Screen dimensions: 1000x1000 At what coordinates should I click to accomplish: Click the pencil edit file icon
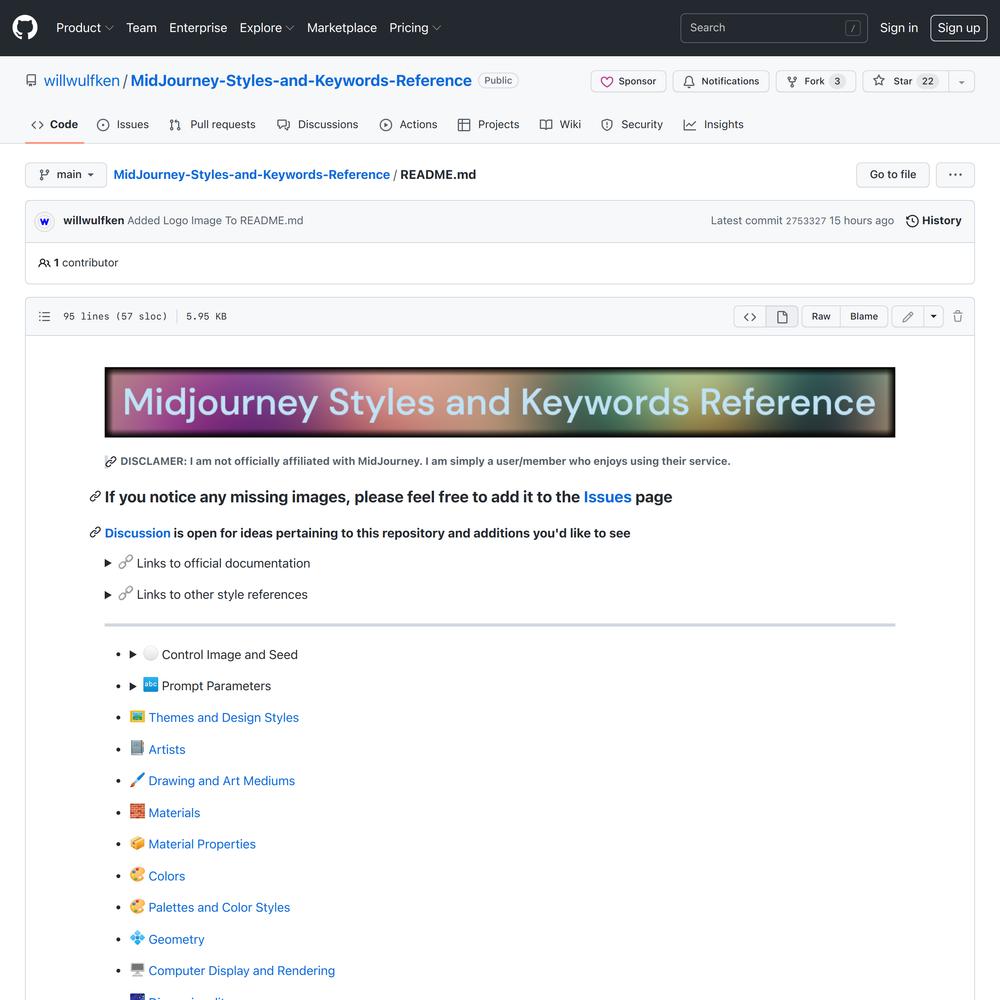[x=908, y=316]
